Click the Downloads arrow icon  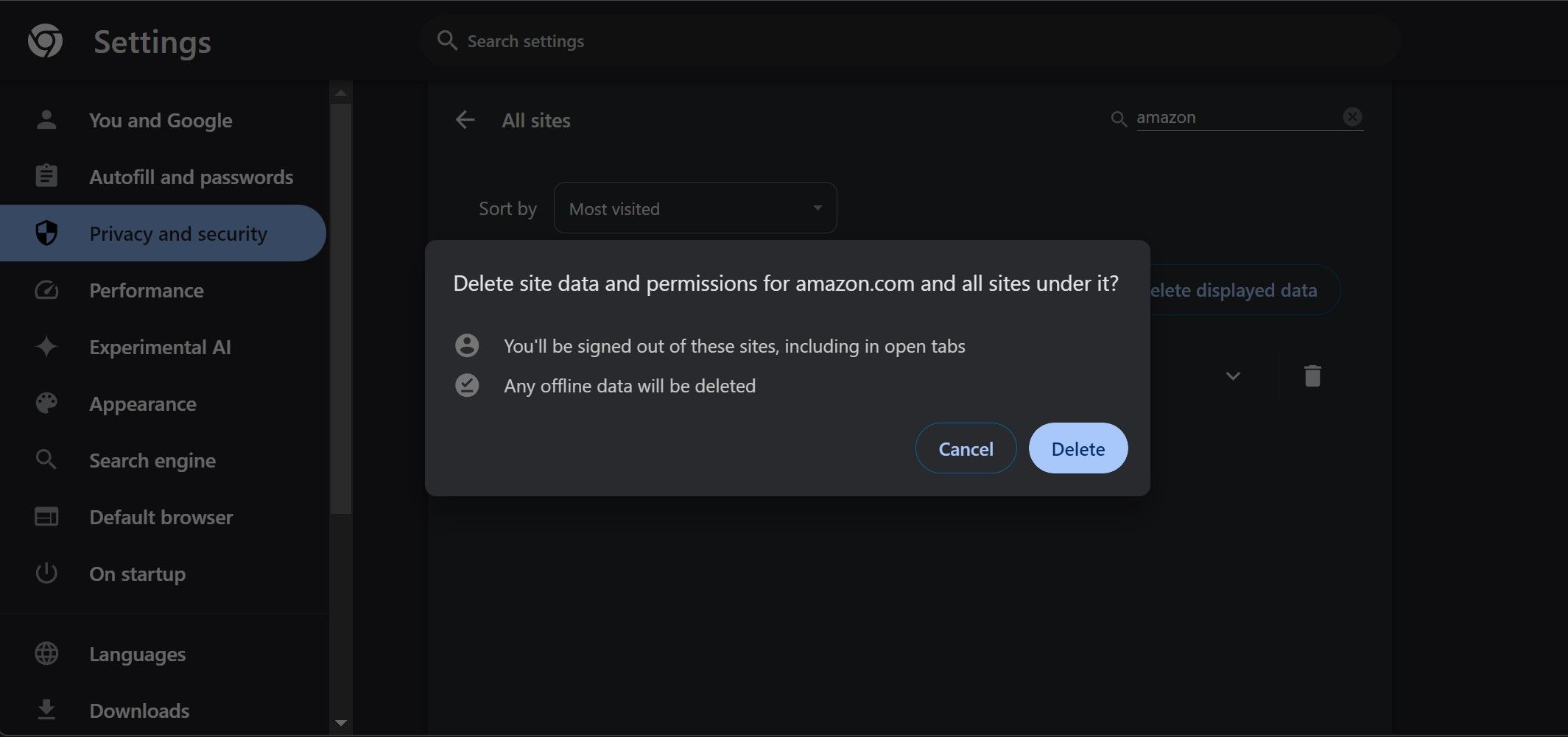pyautogui.click(x=46, y=709)
